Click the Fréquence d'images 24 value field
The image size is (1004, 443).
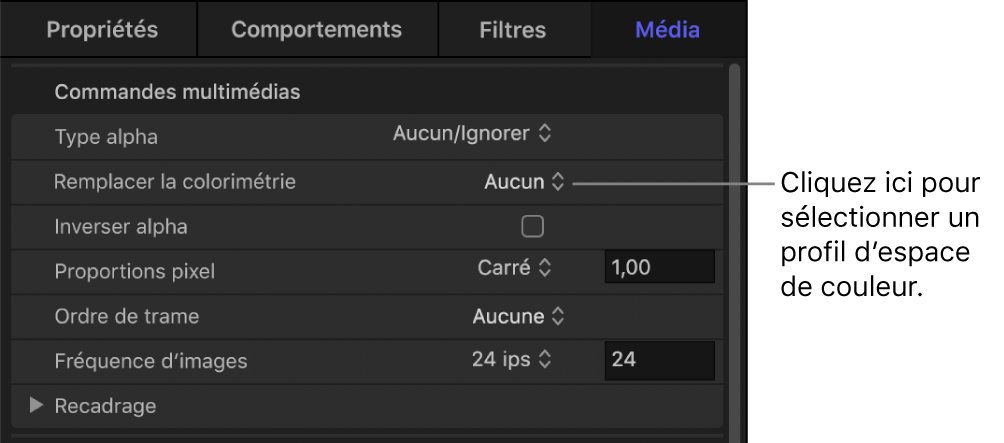point(658,359)
